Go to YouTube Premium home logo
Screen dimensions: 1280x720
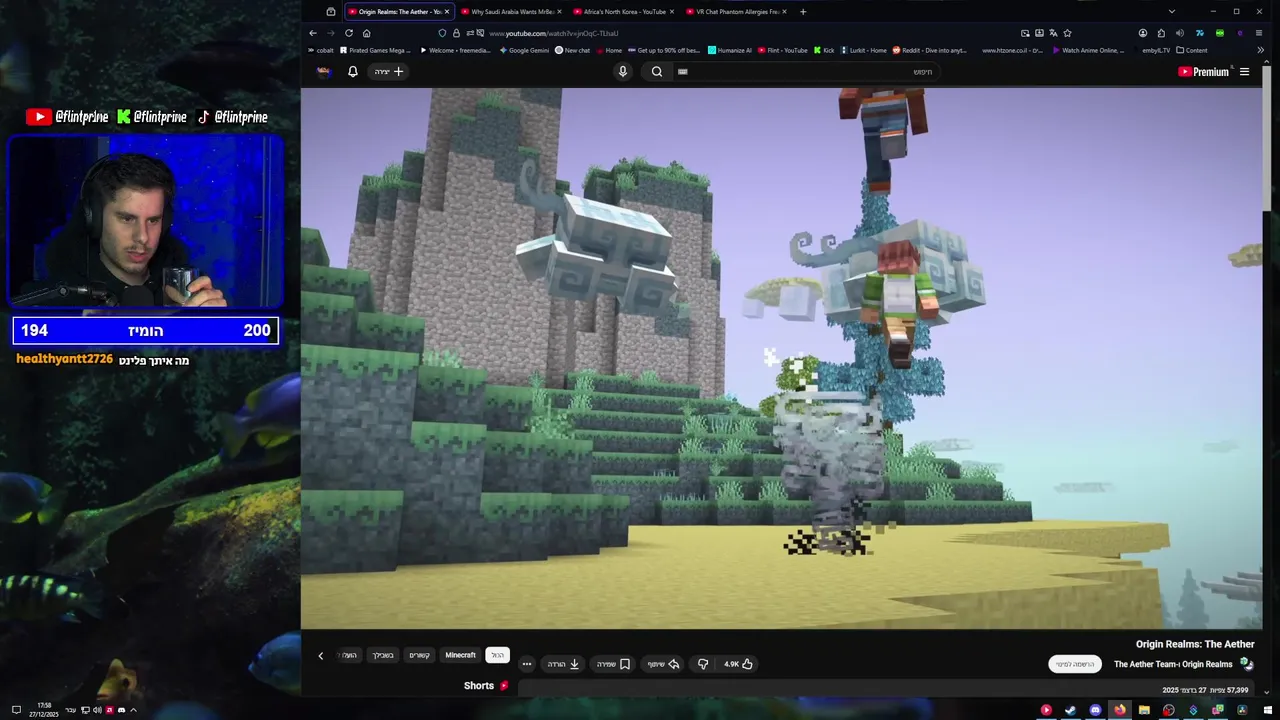click(1204, 71)
